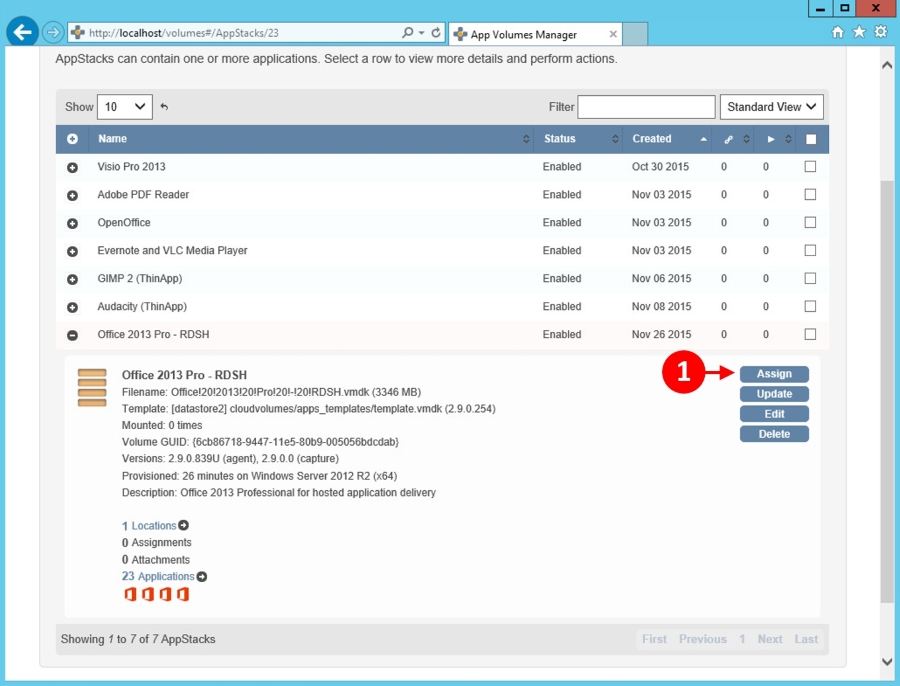Check Evernote and VLC Media Player checkbox

810,250
